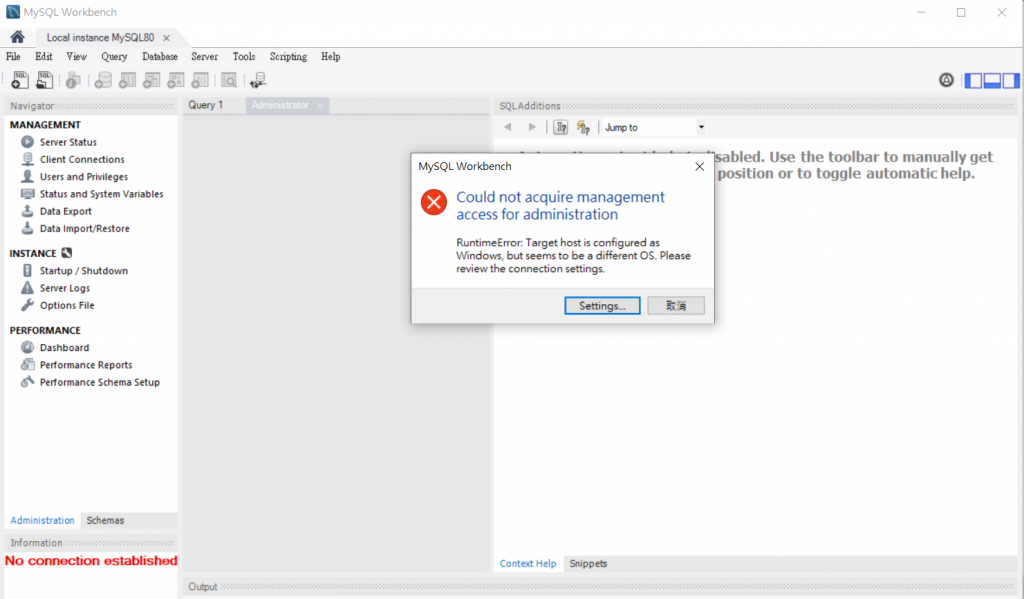Open Data Import/Restore
The width and height of the screenshot is (1024, 599).
(84, 229)
